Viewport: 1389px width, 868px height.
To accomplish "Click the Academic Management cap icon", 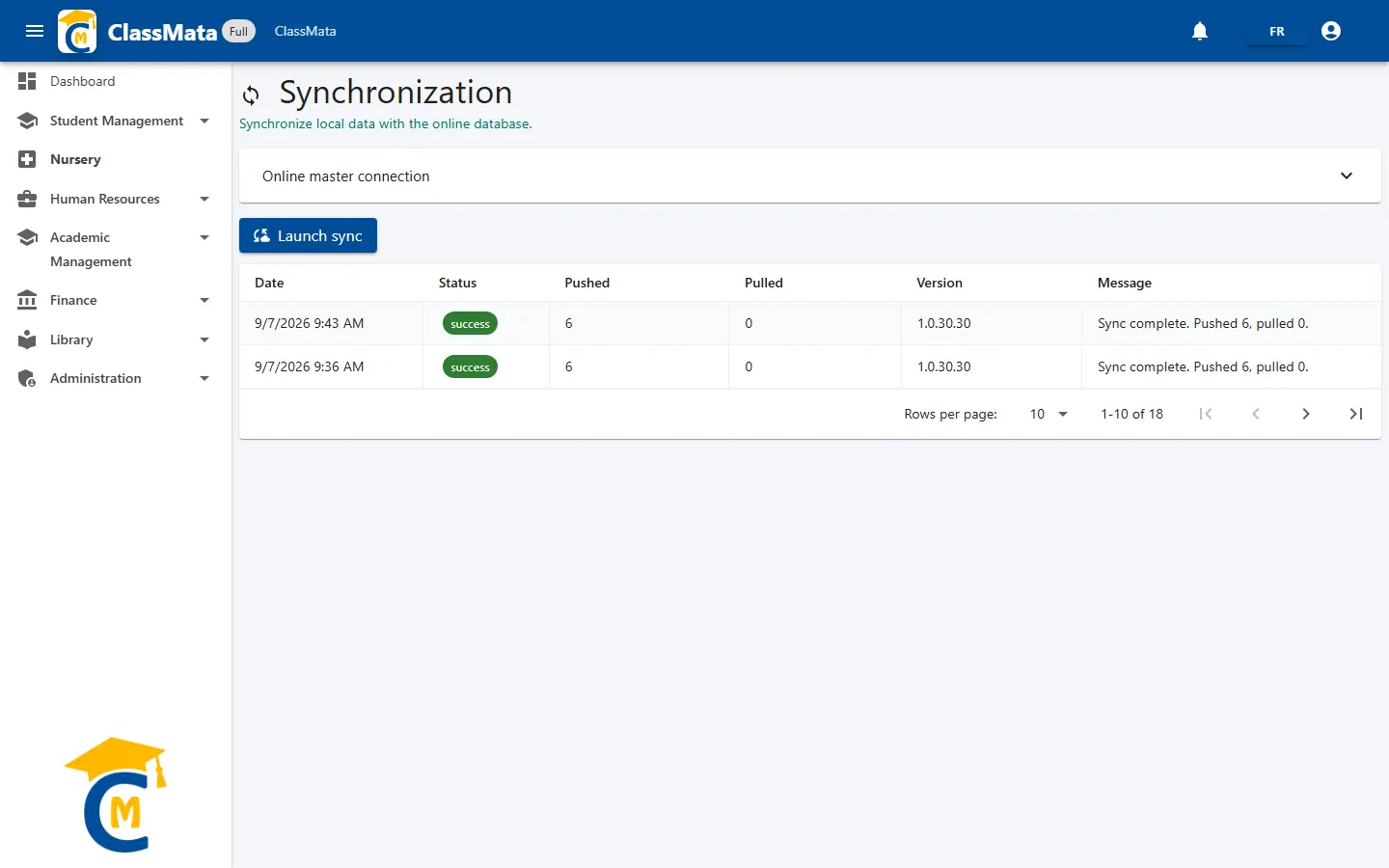I will pyautogui.click(x=27, y=237).
